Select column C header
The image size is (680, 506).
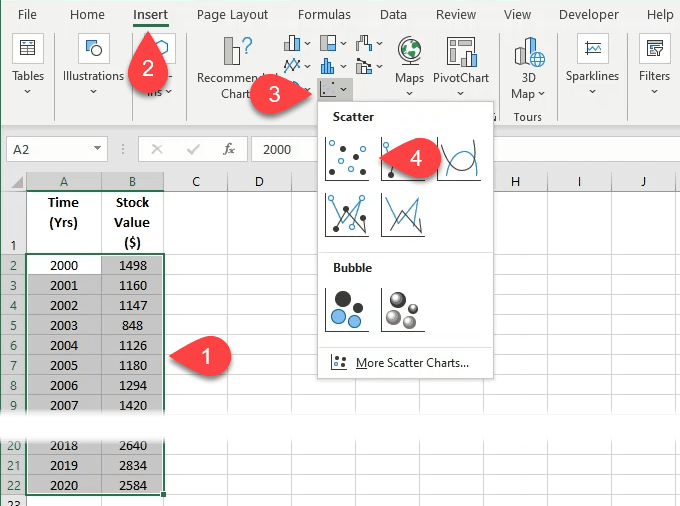pyautogui.click(x=196, y=182)
